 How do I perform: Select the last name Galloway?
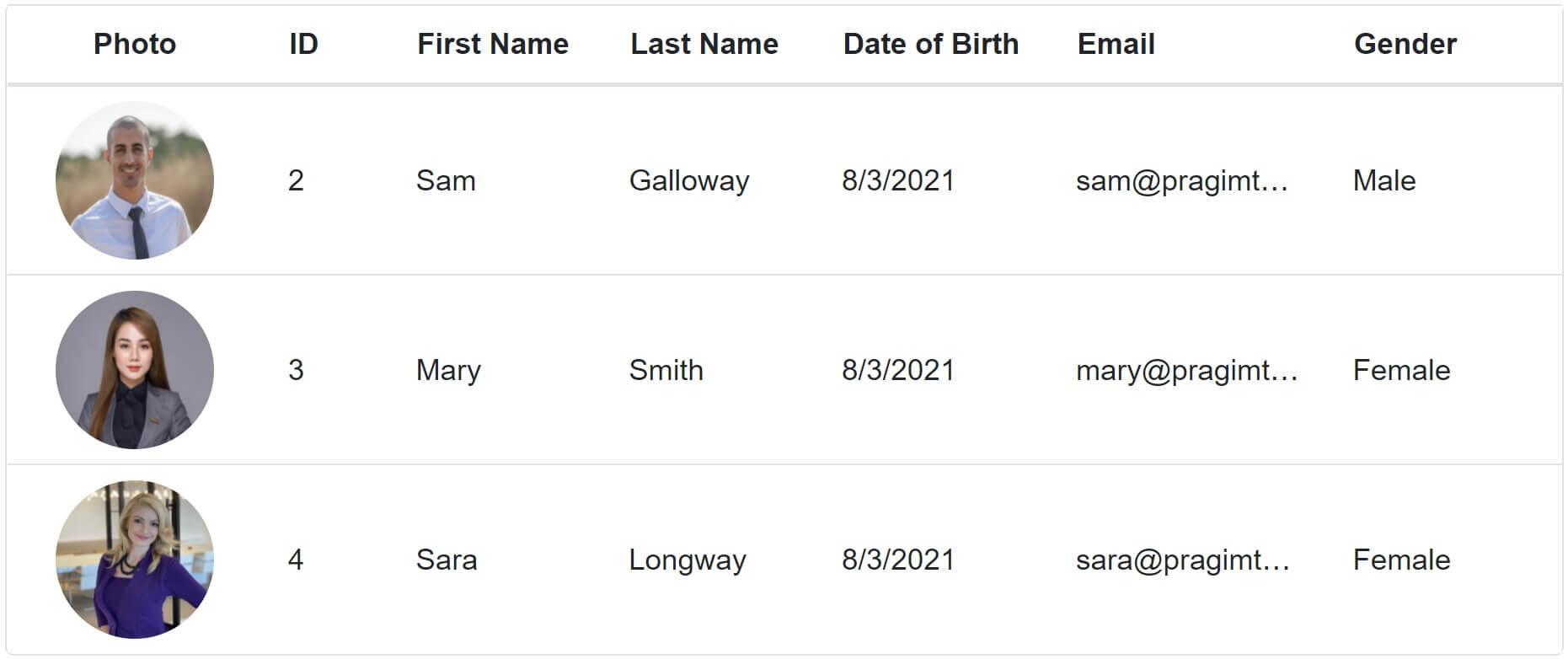point(689,181)
